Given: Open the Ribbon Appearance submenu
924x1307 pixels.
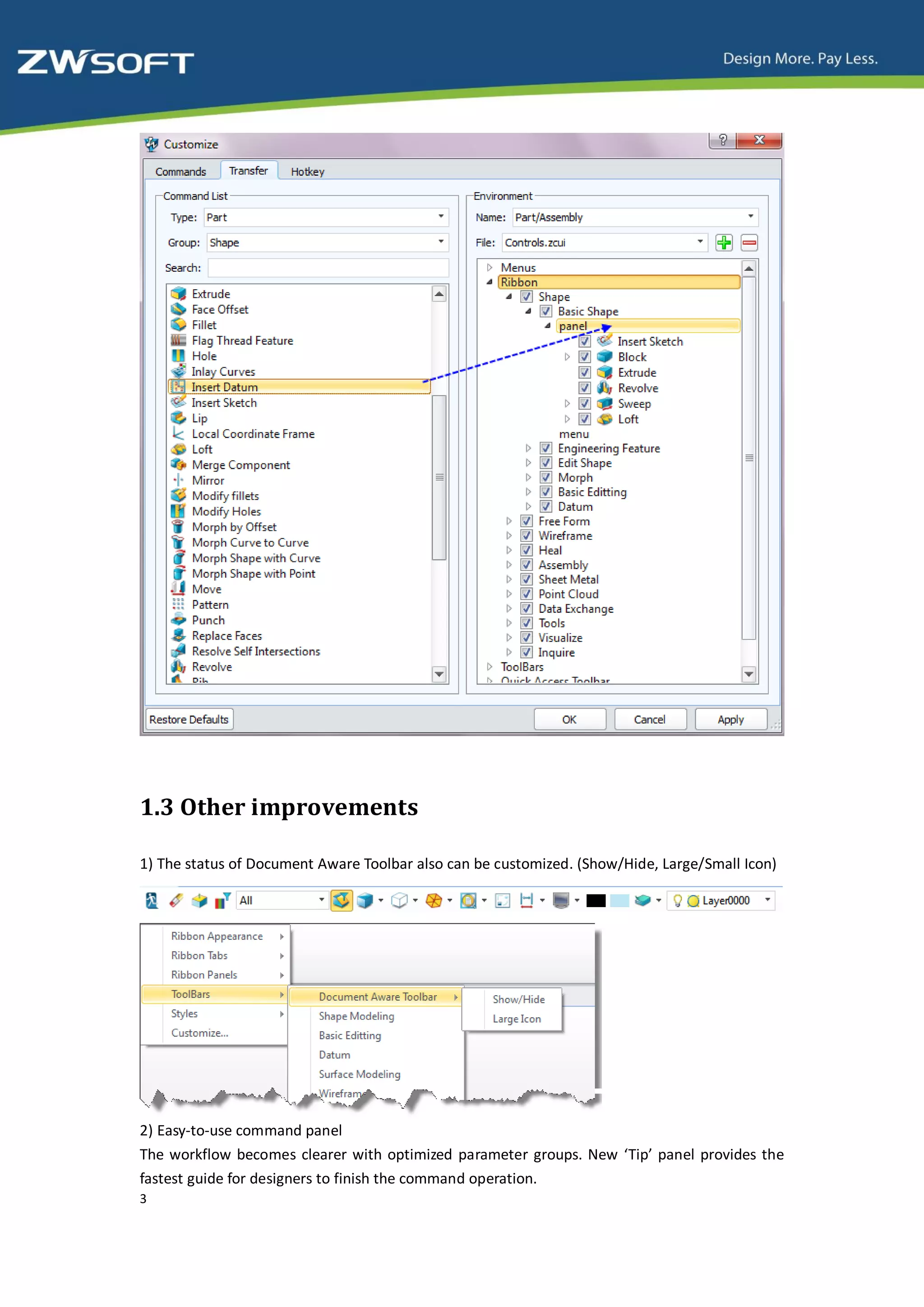Looking at the screenshot, I should (217, 936).
